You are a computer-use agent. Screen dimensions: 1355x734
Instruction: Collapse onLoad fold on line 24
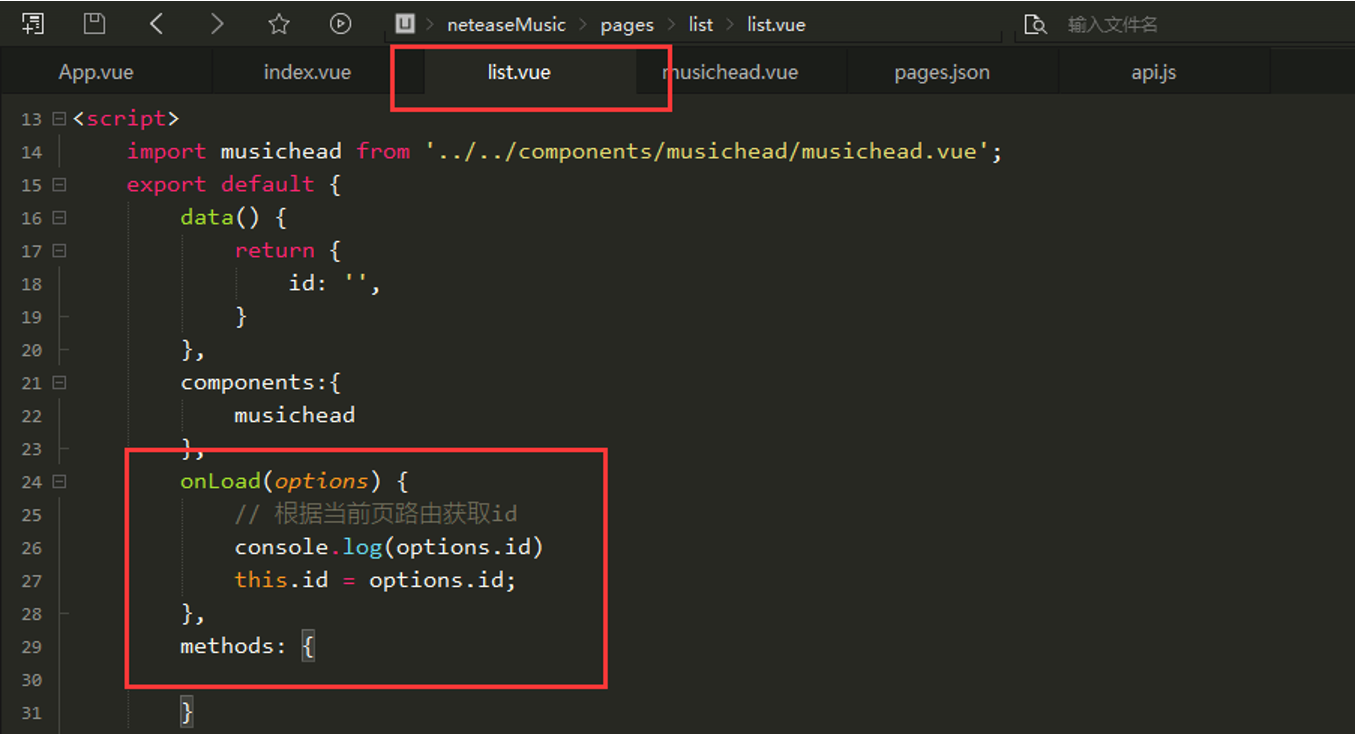click(x=59, y=482)
